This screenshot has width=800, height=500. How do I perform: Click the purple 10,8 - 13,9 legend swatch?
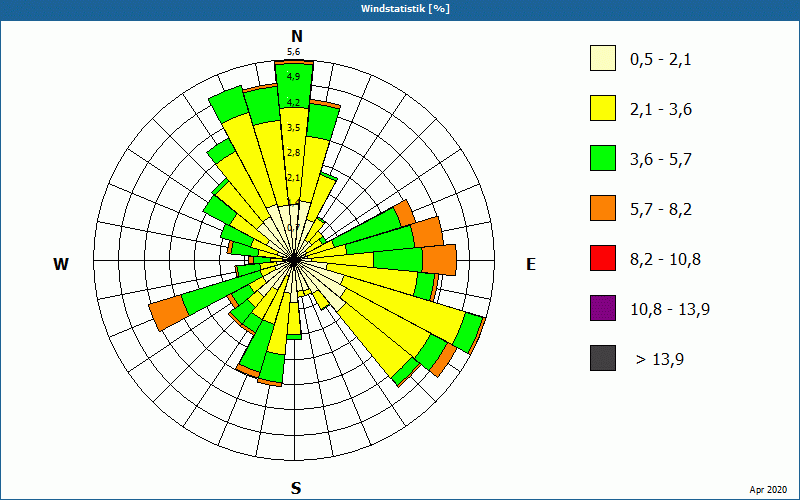pos(603,308)
